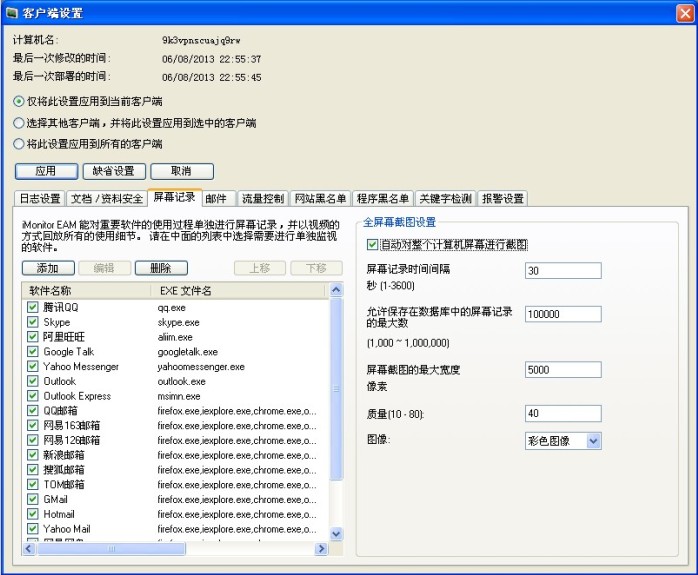Toggle 自动对整个计算机屏幕进行截图 checkbox
Image resolution: width=698 pixels, height=575 pixels.
pyautogui.click(x=372, y=244)
